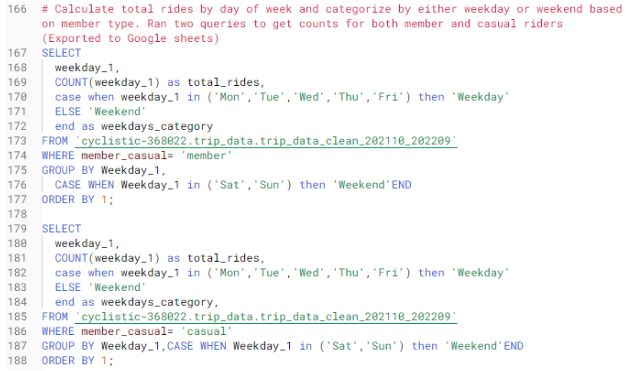
Task: Click line number 188 in the gutter
Action: pyautogui.click(x=17, y=361)
